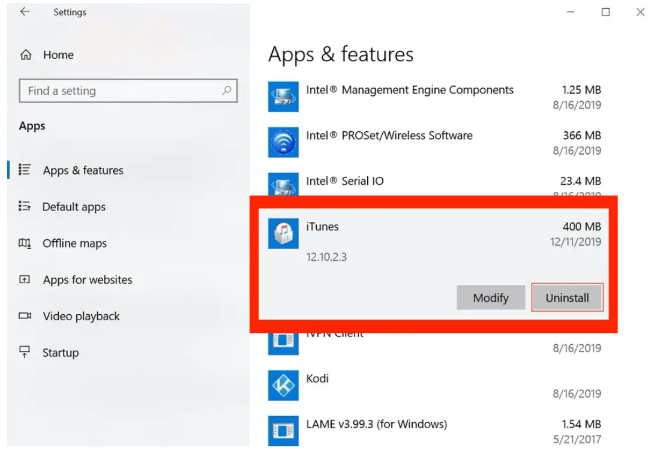Uninstall the iTunes application
This screenshot has width=651, height=451.
[x=567, y=297]
